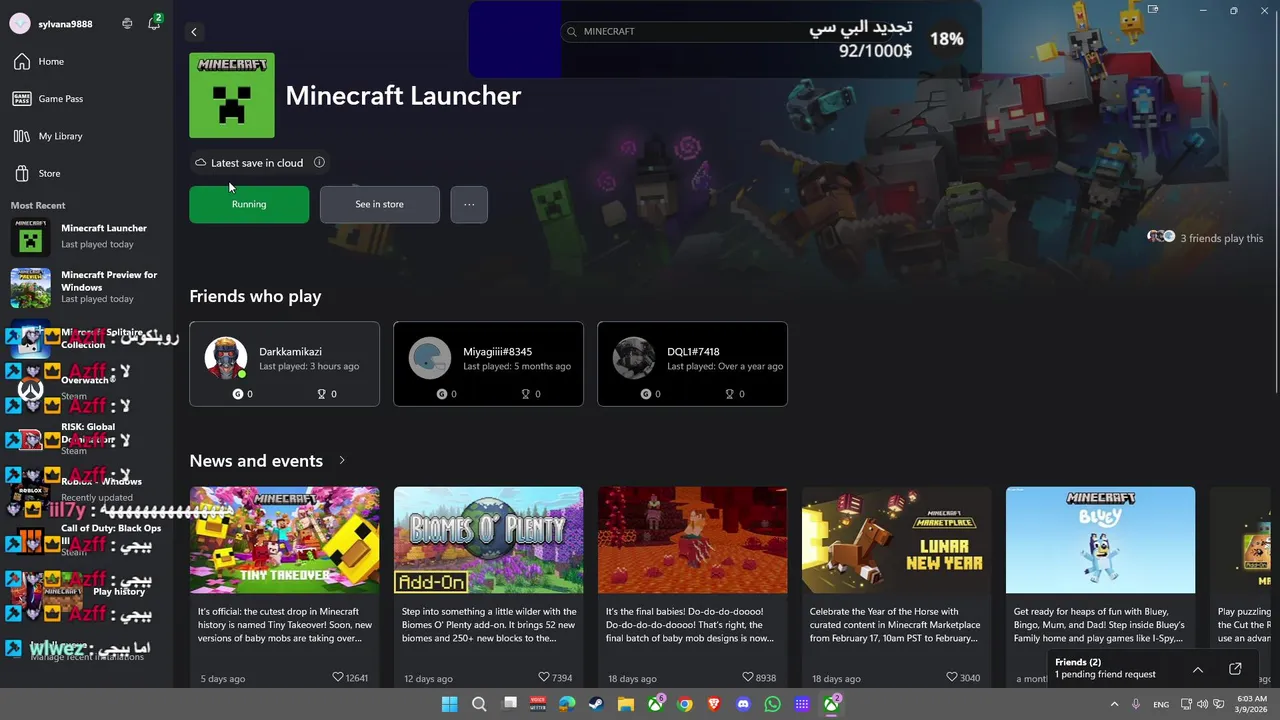
Task: Click the info icon next to Latest save in cloud
Action: [x=319, y=163]
